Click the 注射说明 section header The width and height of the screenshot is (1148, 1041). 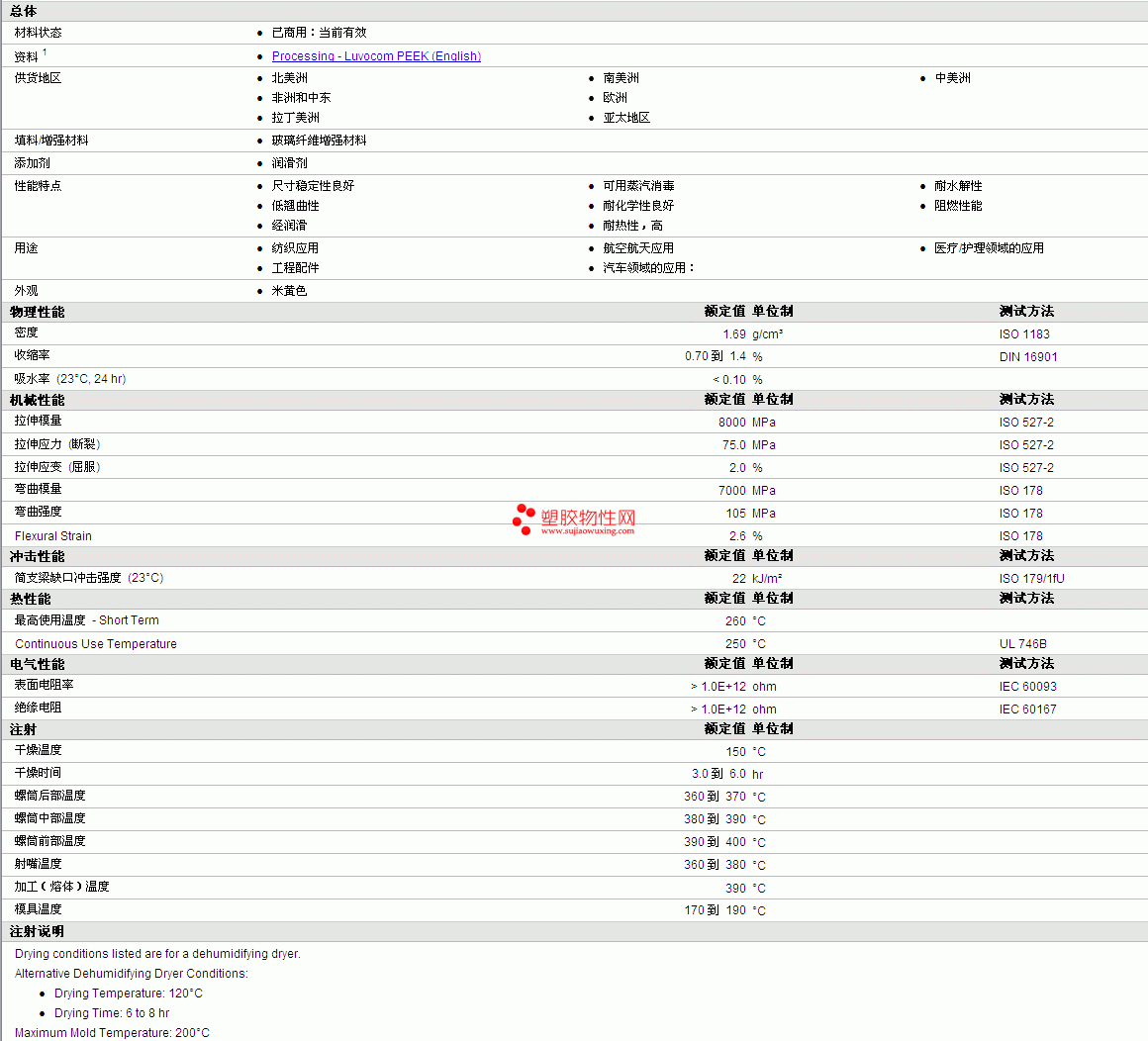pos(37,932)
